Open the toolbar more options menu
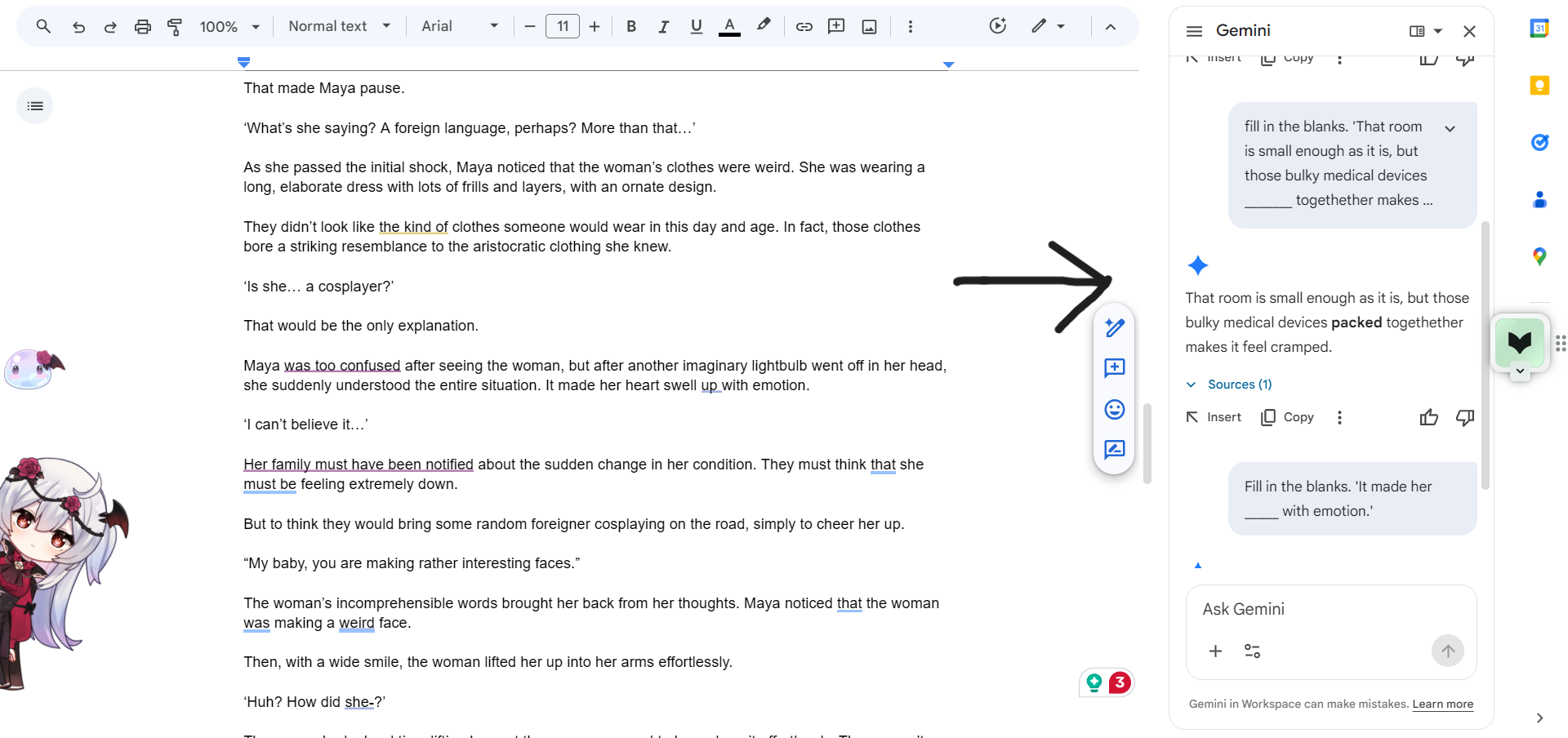 (x=911, y=27)
